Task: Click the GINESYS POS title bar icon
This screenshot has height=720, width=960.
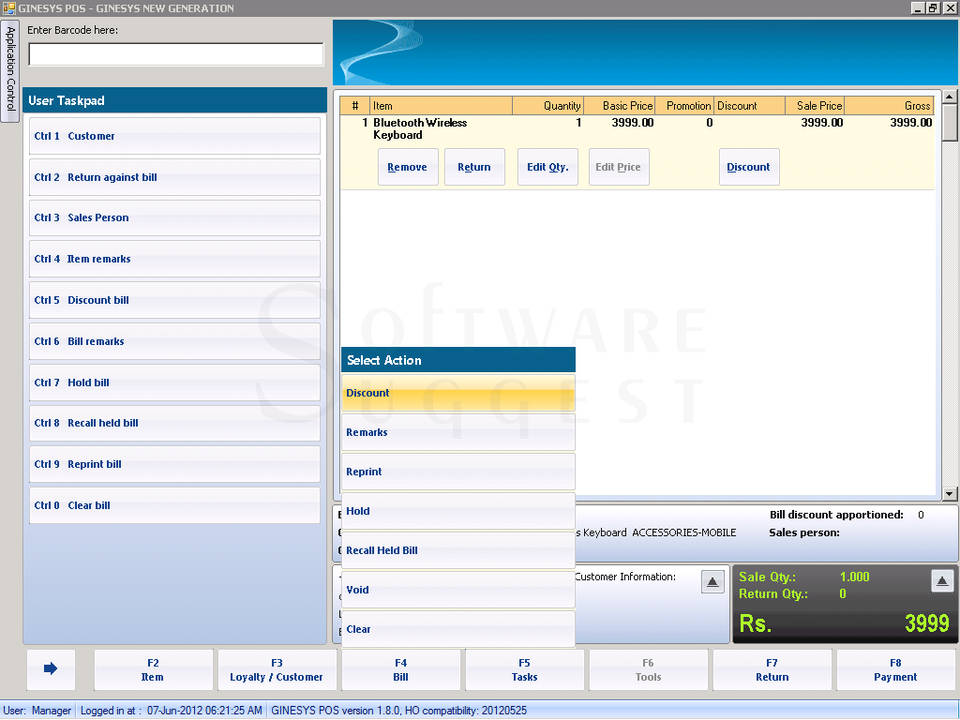Action: (9, 8)
